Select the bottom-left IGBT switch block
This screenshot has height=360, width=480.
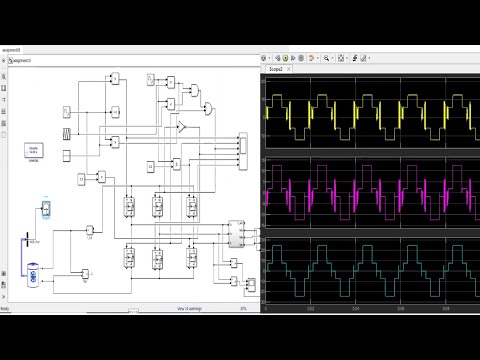pyautogui.click(x=129, y=258)
